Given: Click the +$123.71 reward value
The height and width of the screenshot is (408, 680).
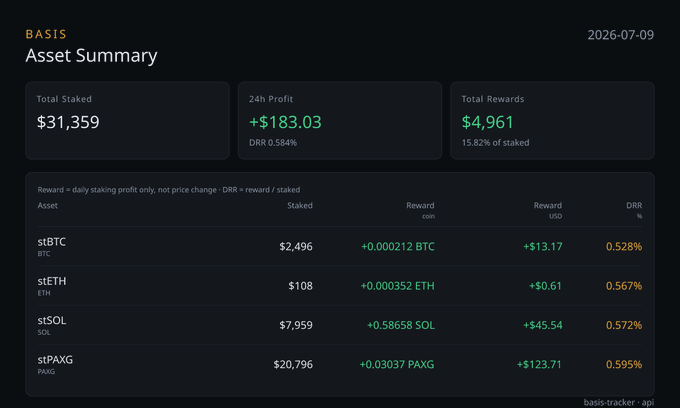Looking at the screenshot, I should pyautogui.click(x=539, y=365).
